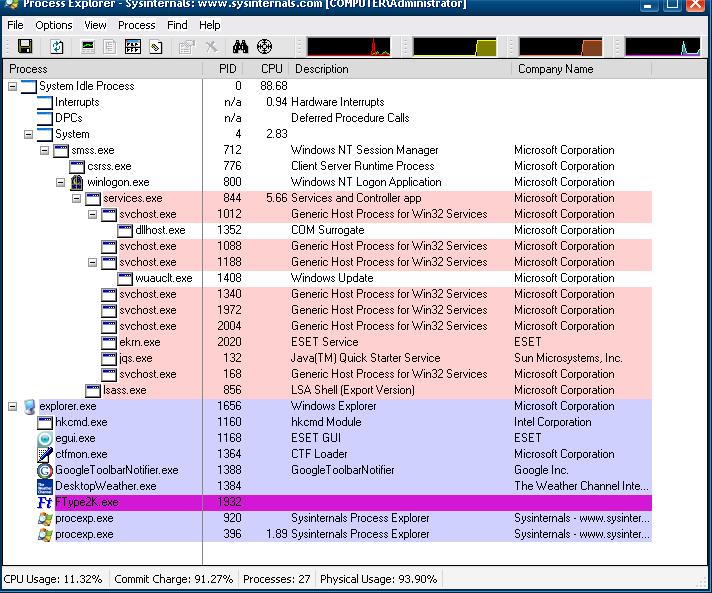Click the ctfmon.exe pen icon

44,455
